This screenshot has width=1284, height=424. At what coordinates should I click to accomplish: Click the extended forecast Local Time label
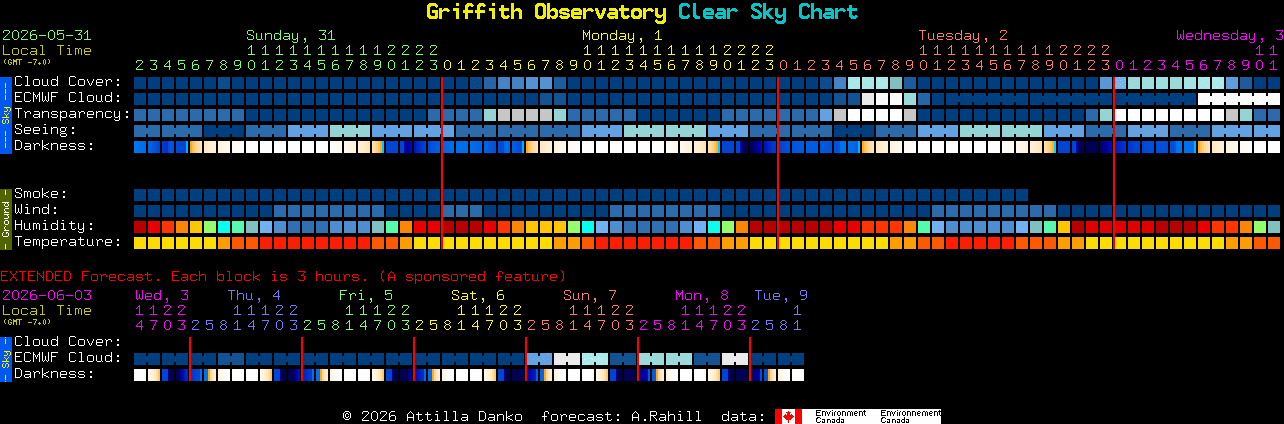[46, 310]
